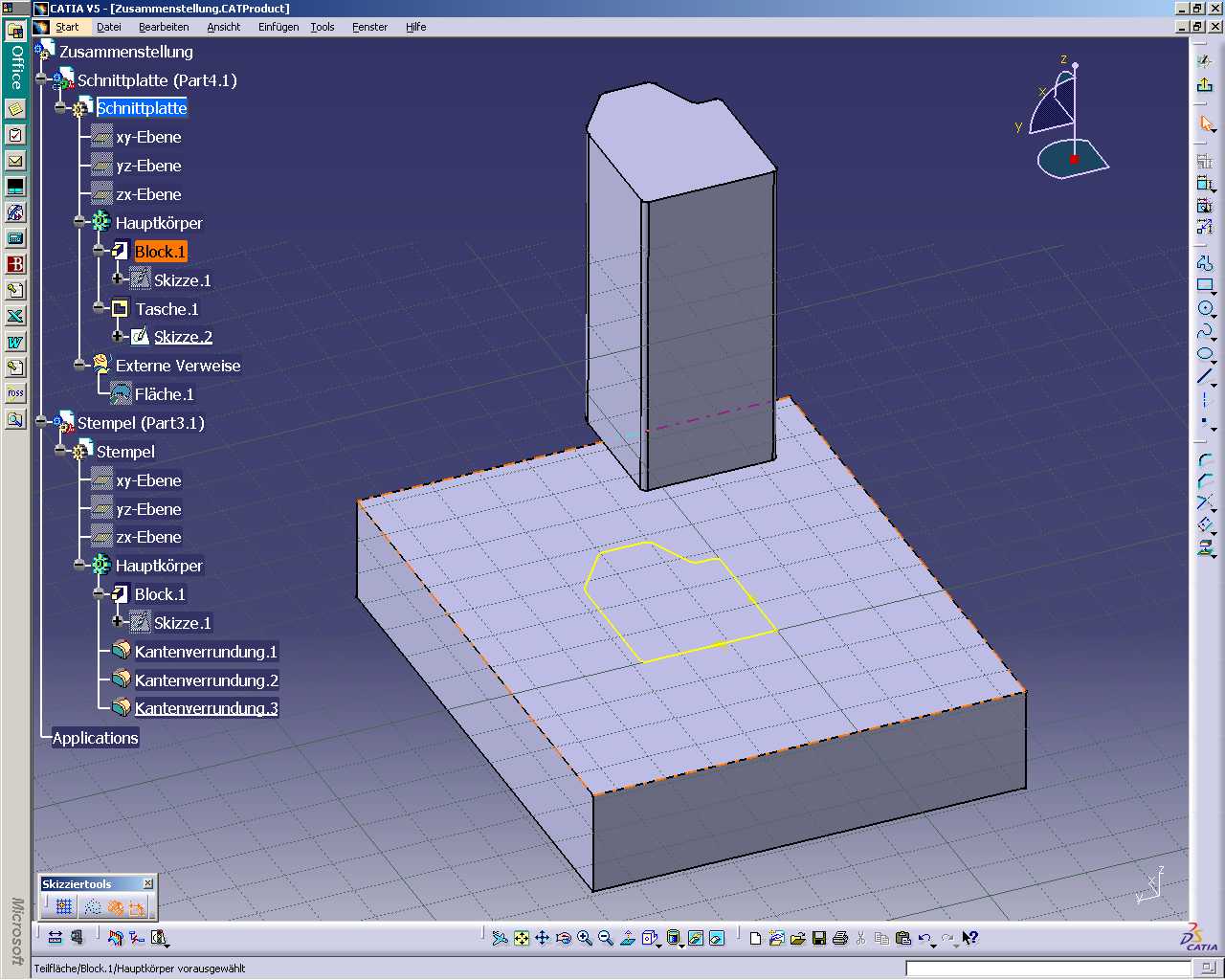Viewport: 1225px width, 980px height.
Task: Select the Applications tree node
Action: 95,738
